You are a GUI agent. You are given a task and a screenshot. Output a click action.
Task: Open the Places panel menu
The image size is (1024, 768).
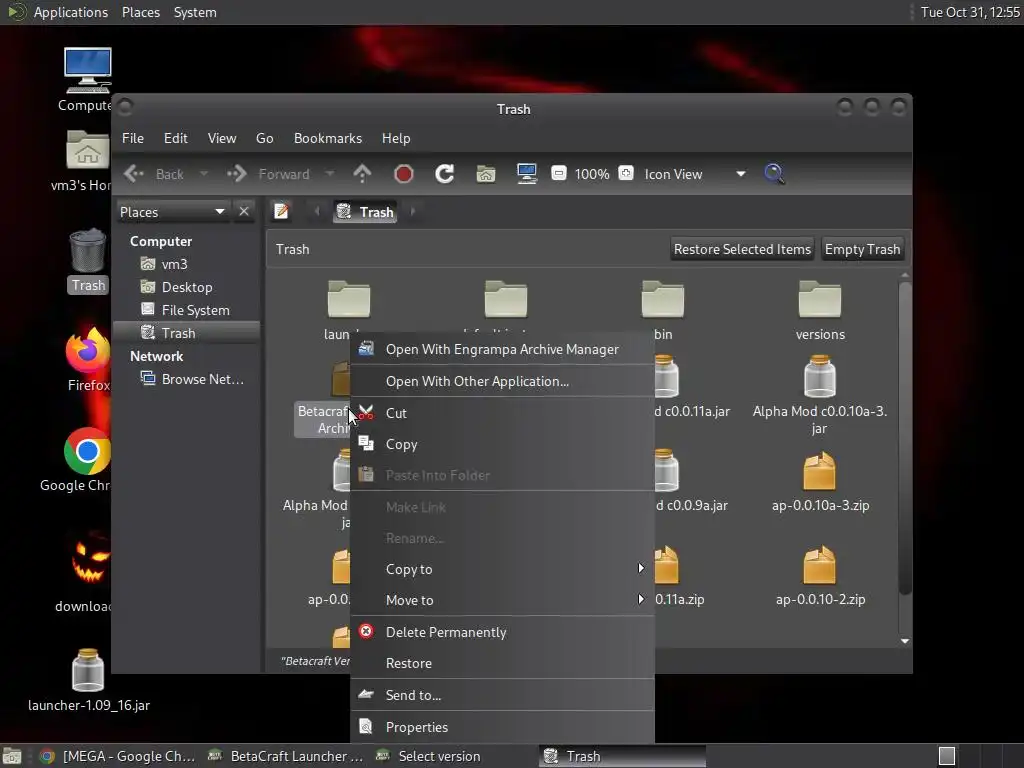[x=141, y=12]
